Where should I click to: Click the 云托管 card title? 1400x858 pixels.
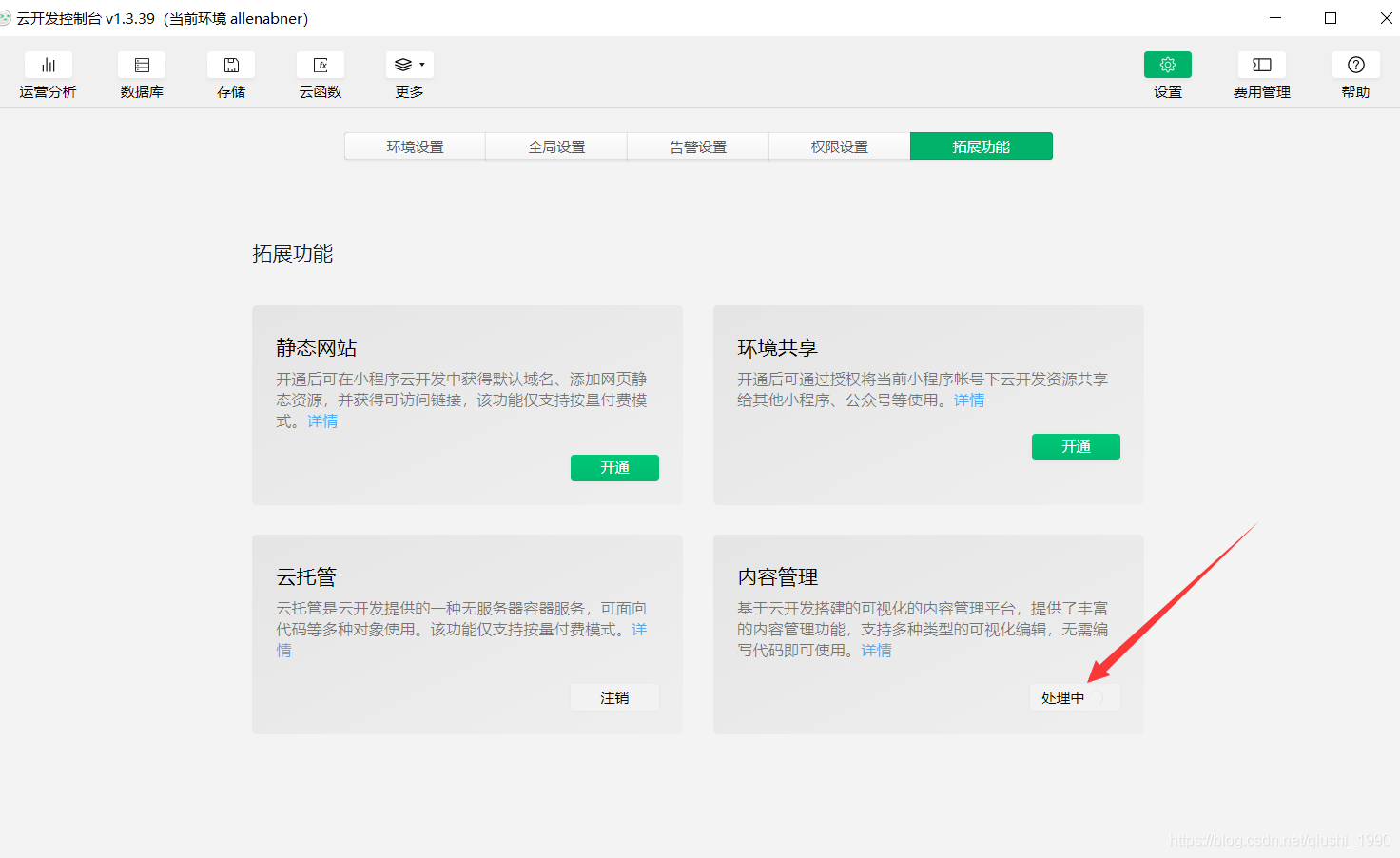pos(306,577)
